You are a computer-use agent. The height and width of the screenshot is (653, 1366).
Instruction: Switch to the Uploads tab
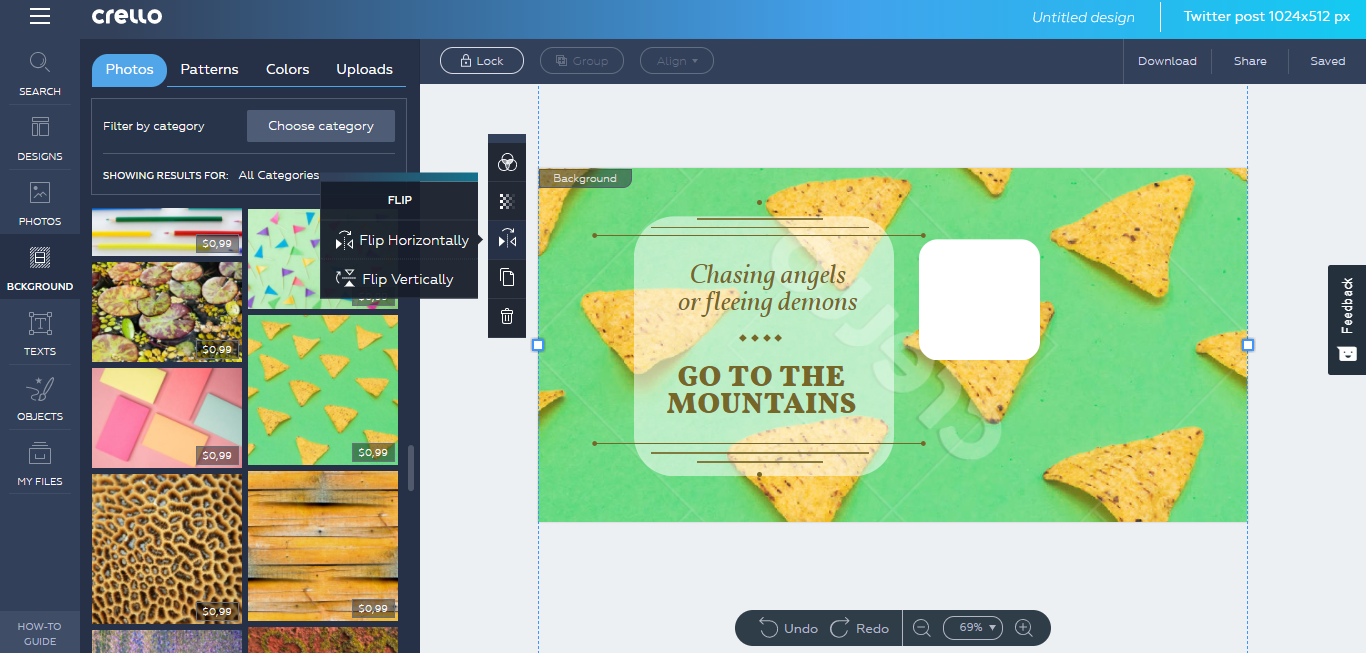[x=364, y=69]
